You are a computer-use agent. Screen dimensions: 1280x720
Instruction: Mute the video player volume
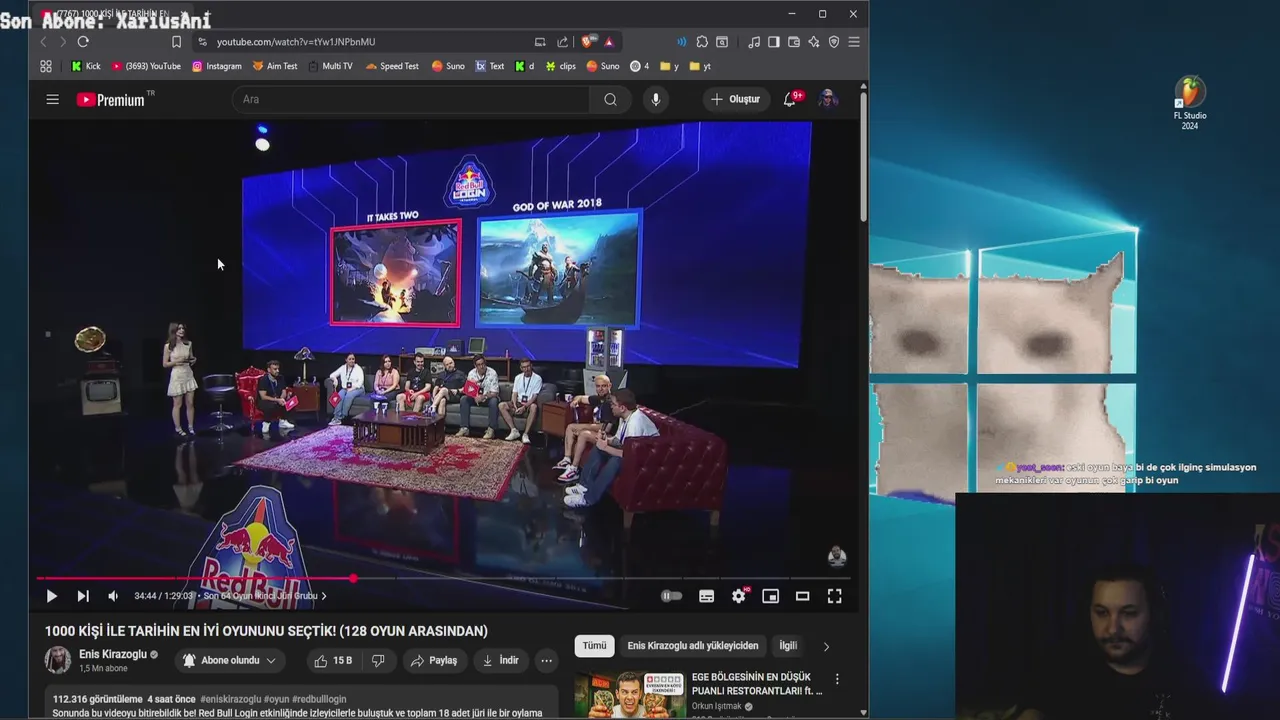click(113, 596)
